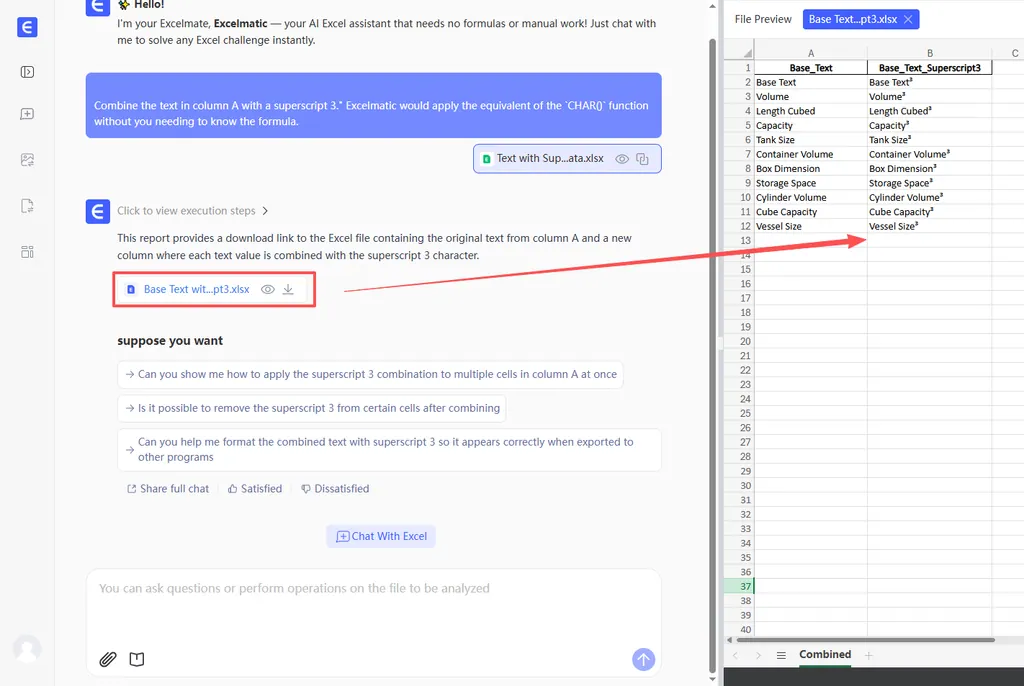Open the sheet list hamburger menu
The image size is (1024, 686).
[781, 655]
